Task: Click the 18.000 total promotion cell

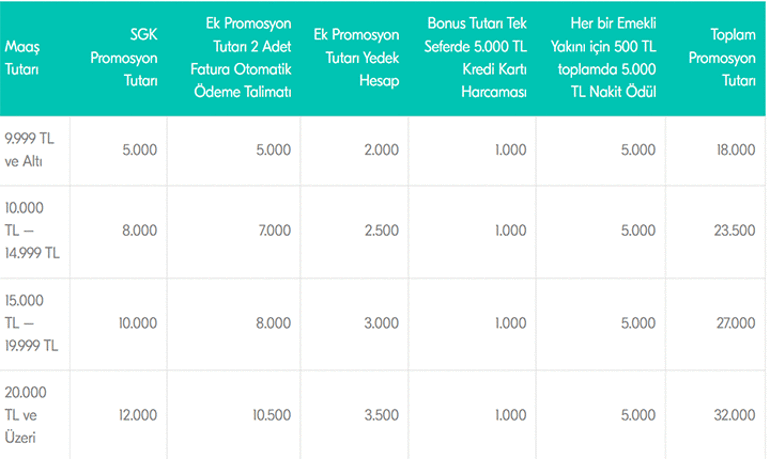Action: tap(736, 150)
